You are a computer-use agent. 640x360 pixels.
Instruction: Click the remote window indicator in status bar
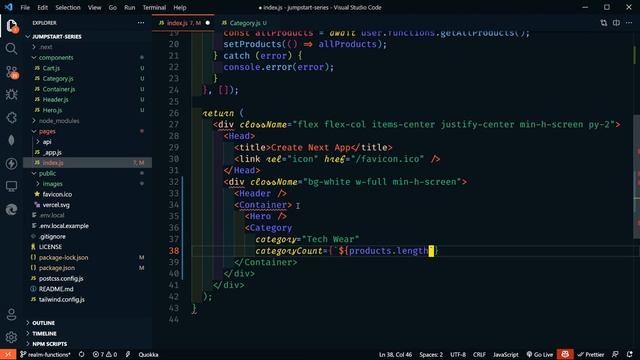coord(8,354)
